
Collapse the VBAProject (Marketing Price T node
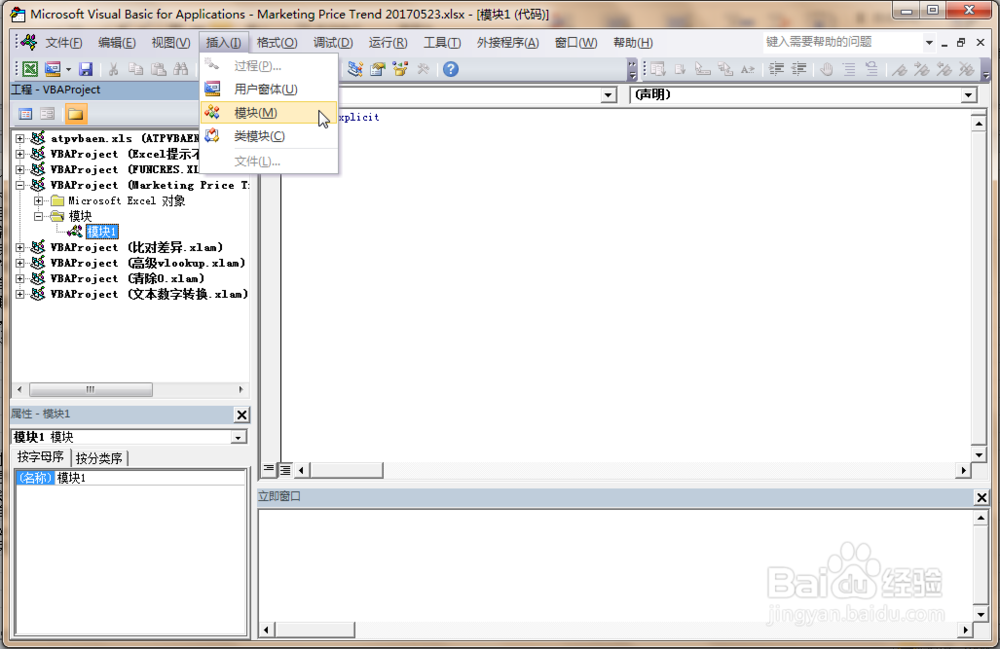coord(20,186)
